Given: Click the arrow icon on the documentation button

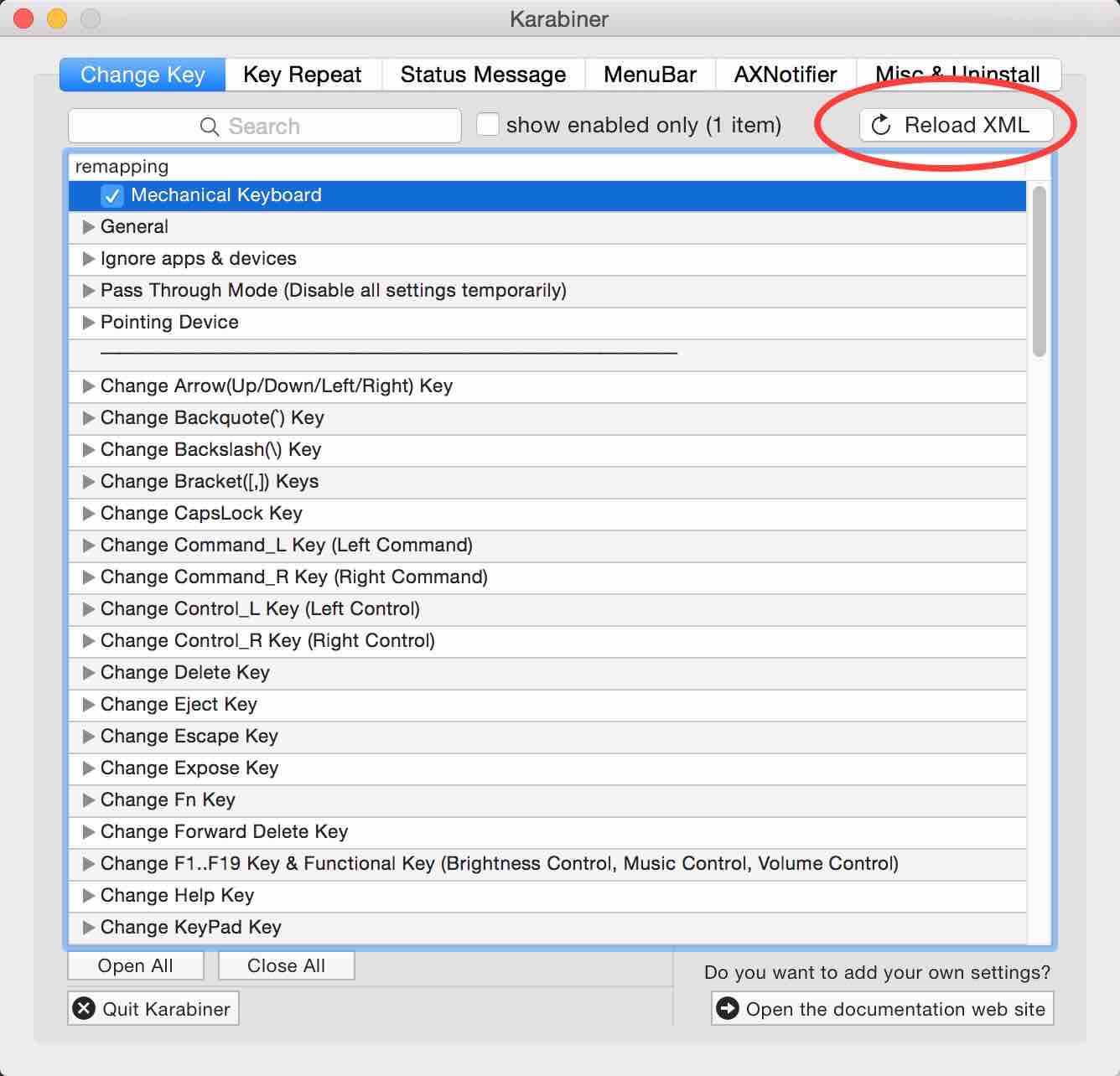Looking at the screenshot, I should point(728,1008).
